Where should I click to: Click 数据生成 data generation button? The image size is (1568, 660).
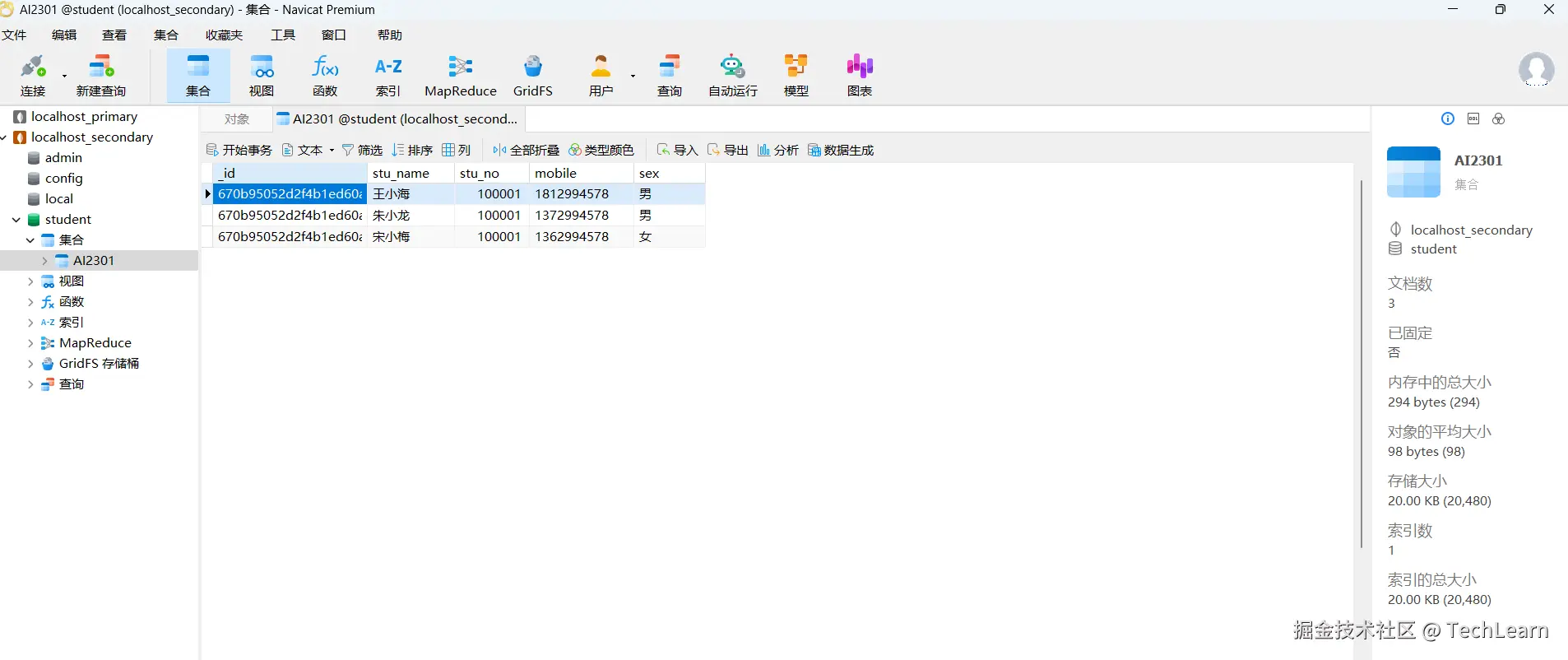[841, 150]
